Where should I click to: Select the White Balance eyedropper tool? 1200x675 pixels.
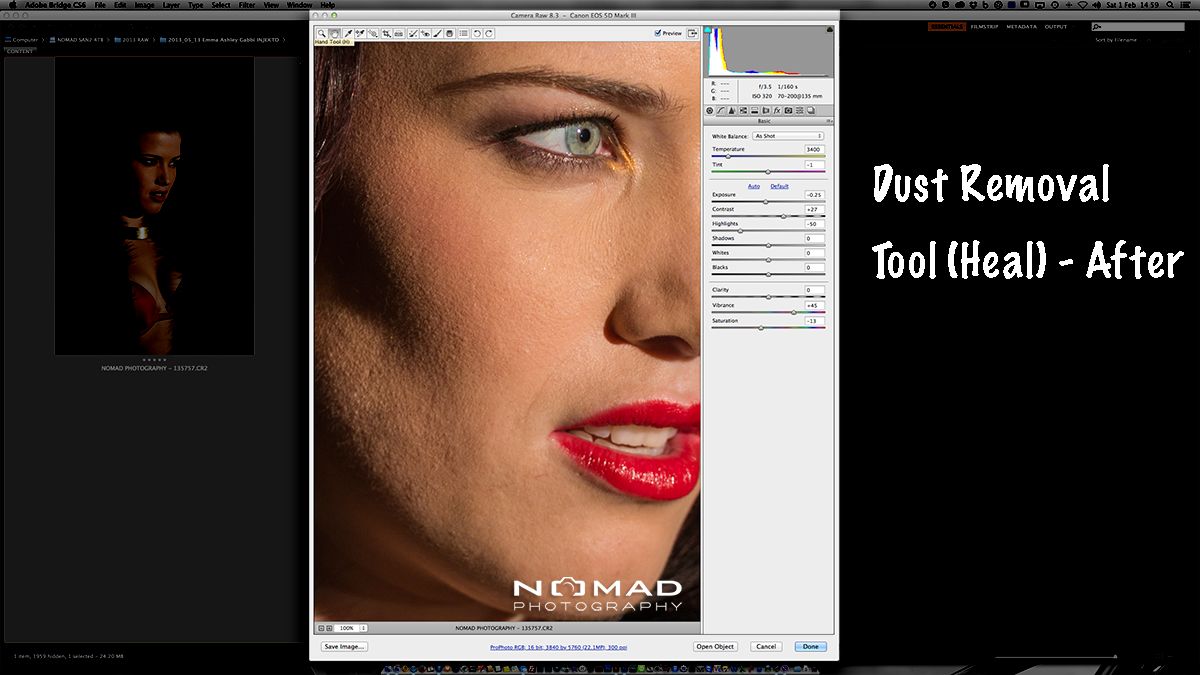click(347, 33)
